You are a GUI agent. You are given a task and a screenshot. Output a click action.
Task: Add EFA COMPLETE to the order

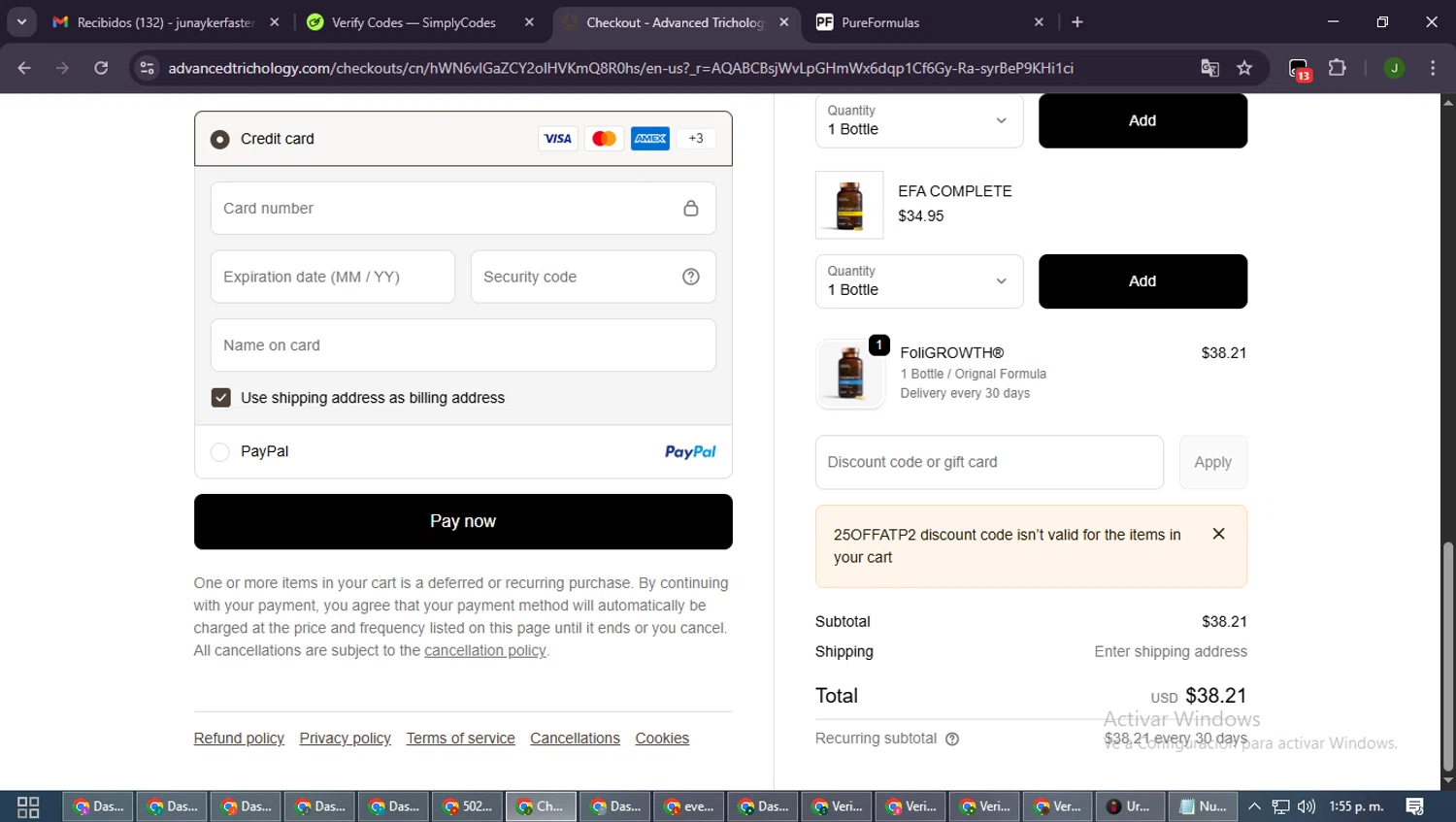(1142, 281)
